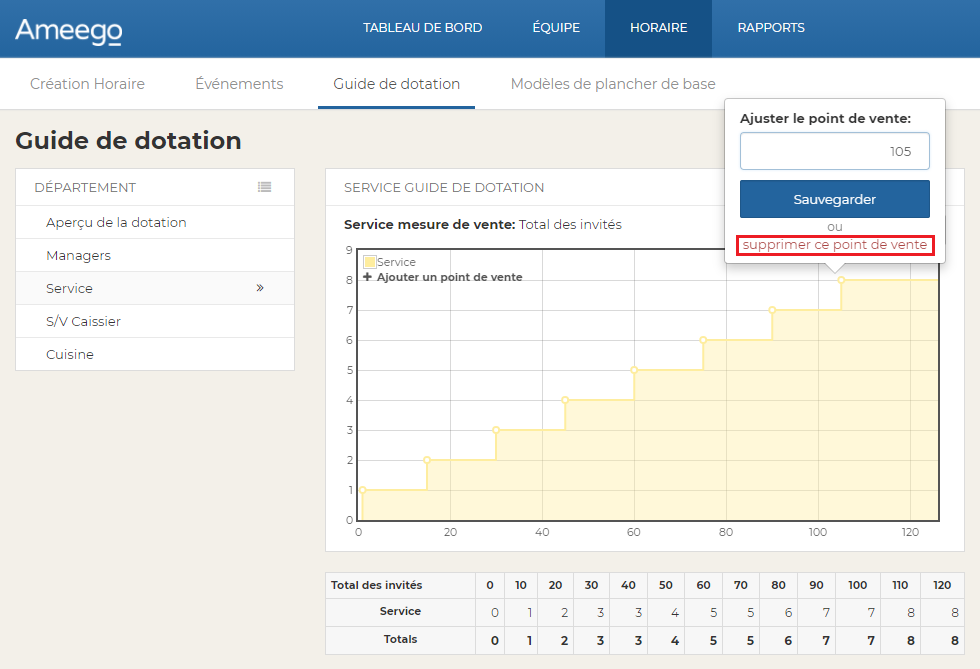Expand the Service department chevron
The width and height of the screenshot is (980, 669).
coord(260,288)
